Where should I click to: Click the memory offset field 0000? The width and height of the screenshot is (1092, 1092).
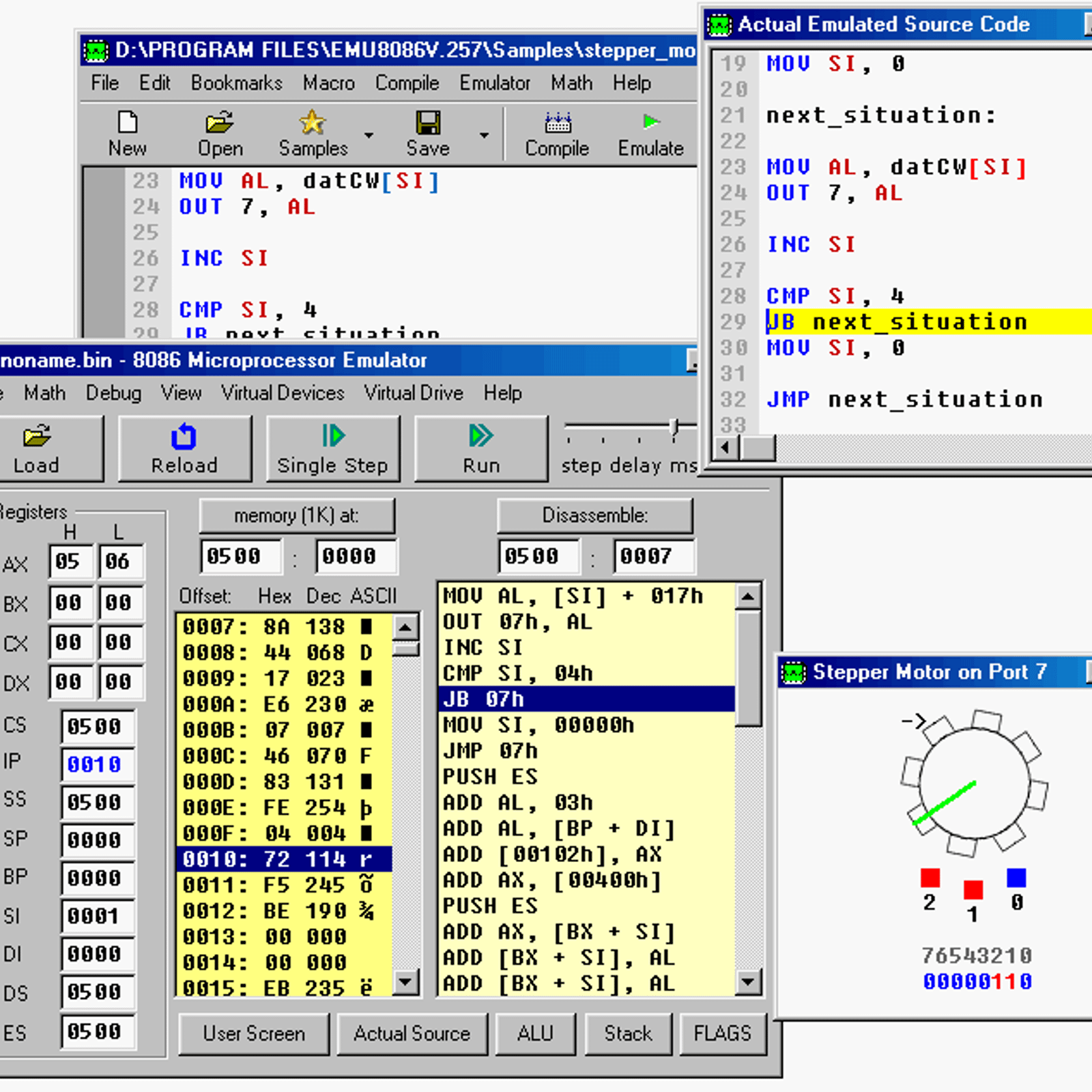tap(356, 557)
